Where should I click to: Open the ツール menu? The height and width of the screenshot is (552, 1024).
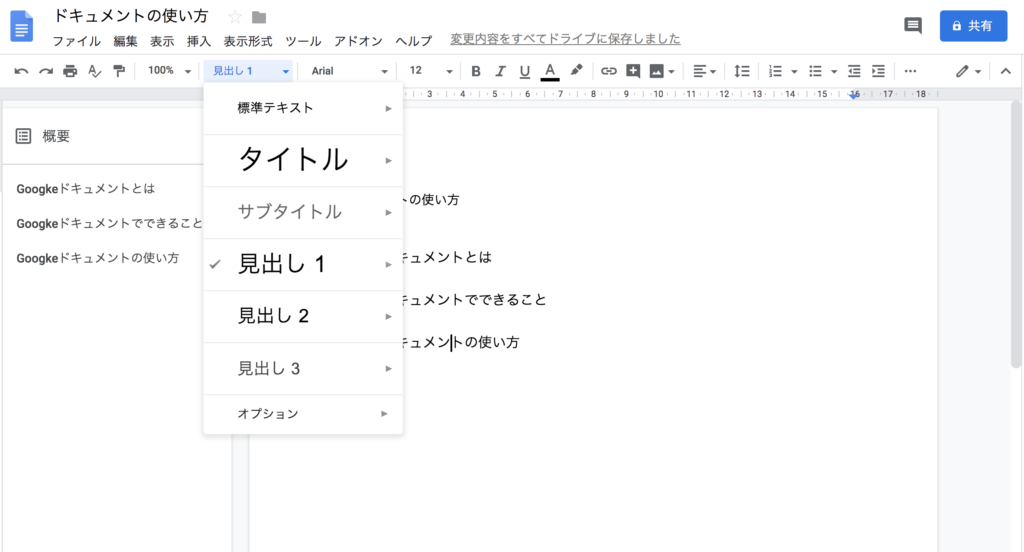303,41
